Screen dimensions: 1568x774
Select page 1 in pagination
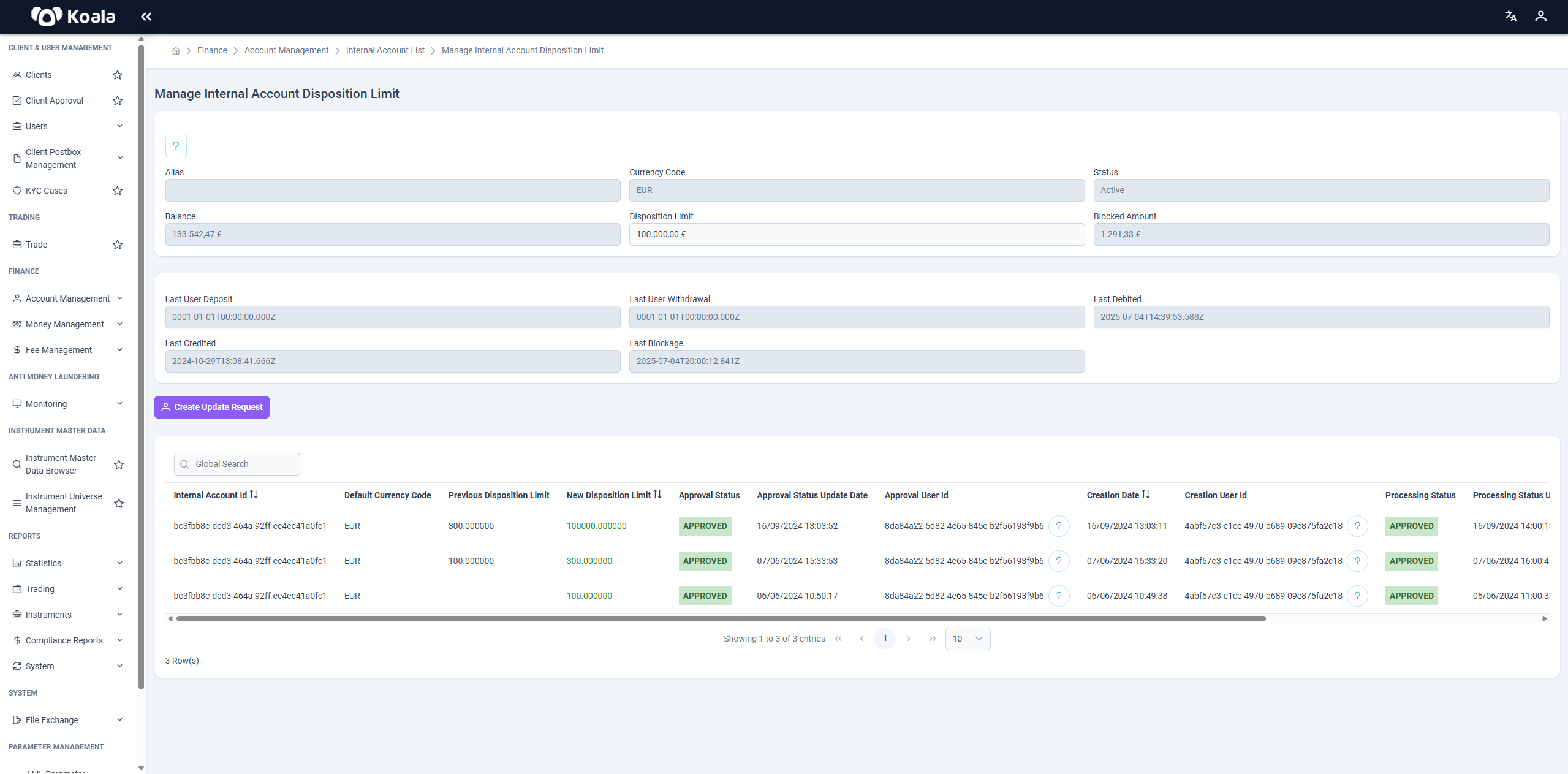coord(885,639)
